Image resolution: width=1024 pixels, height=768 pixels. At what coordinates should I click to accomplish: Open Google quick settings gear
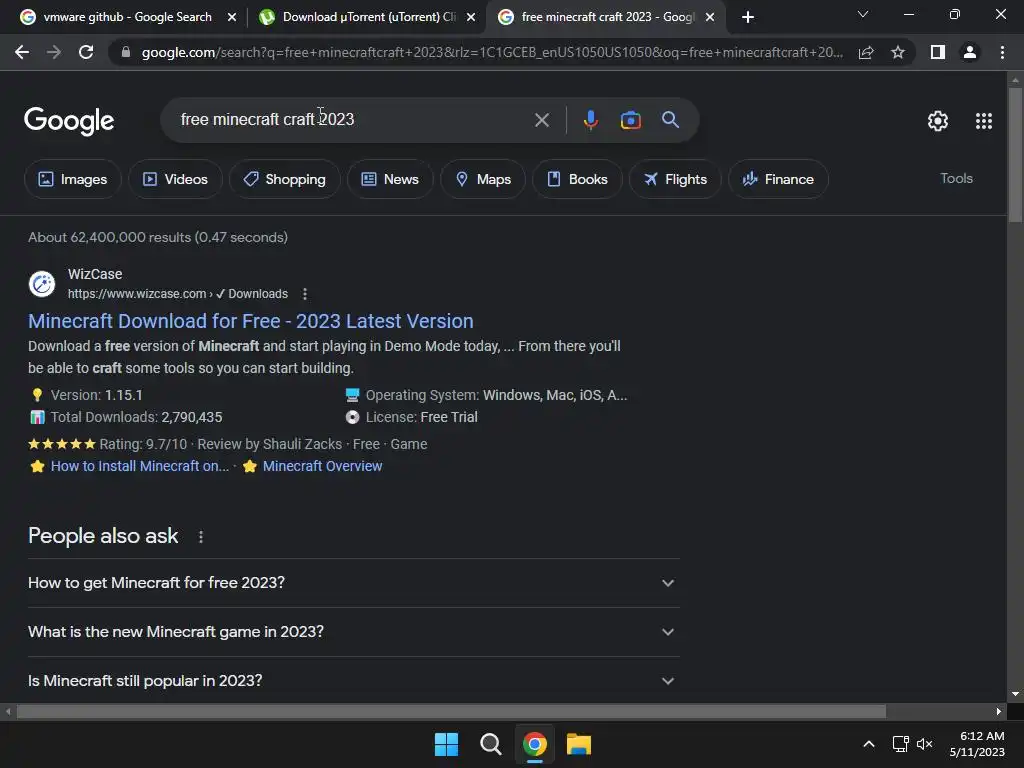[938, 121]
